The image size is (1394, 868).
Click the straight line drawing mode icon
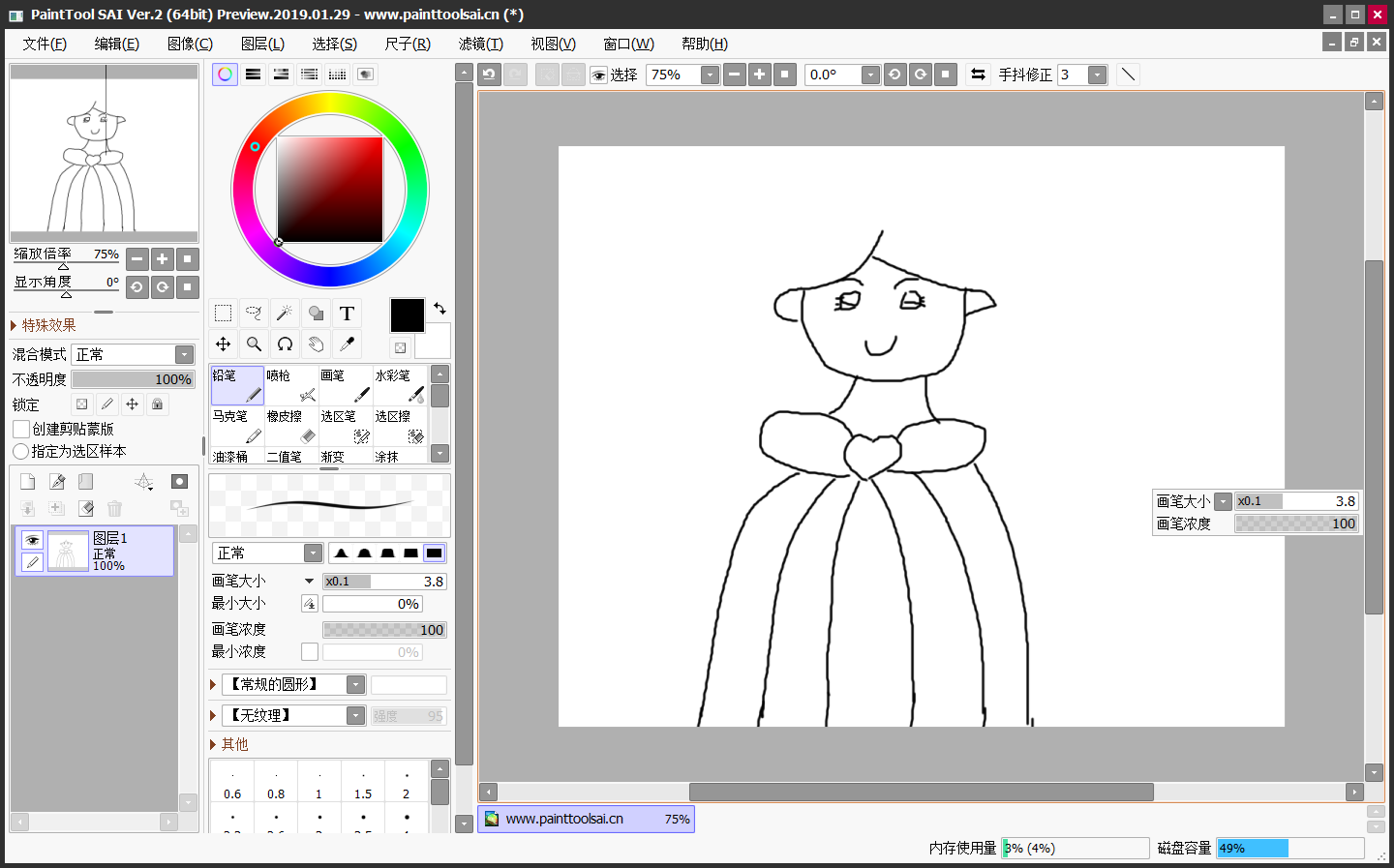tap(1128, 75)
